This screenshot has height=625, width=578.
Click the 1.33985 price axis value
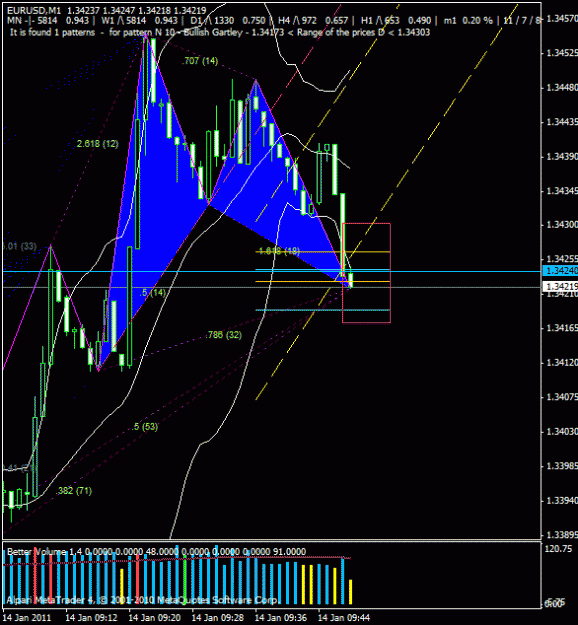click(562, 466)
